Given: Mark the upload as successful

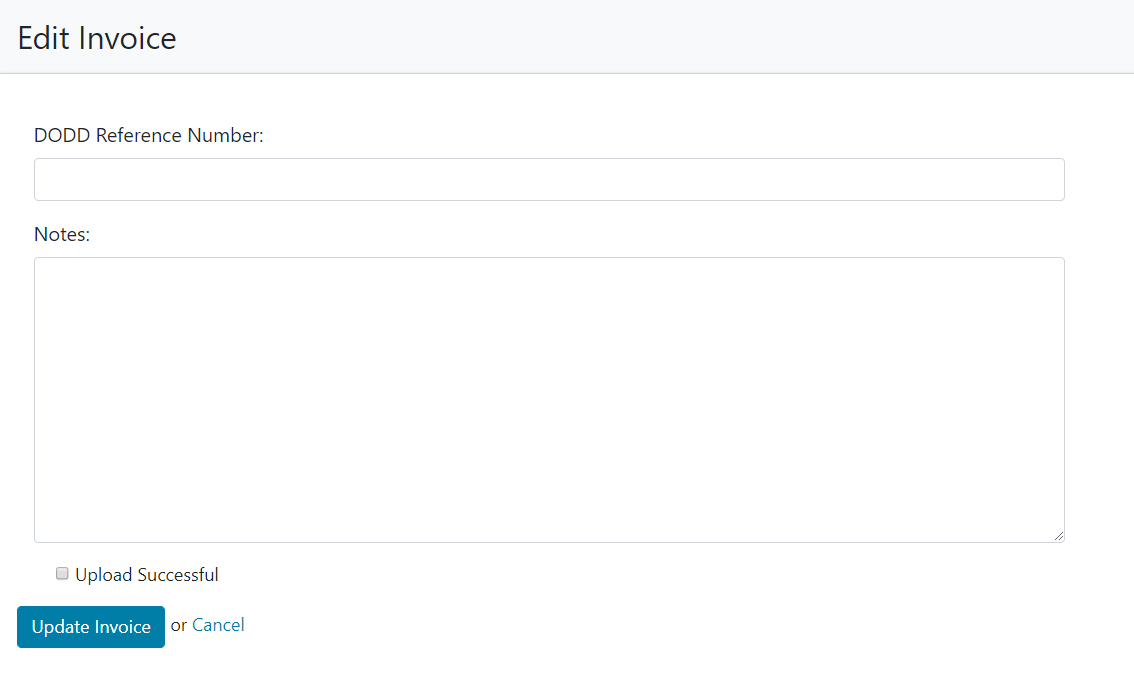Looking at the screenshot, I should click(x=62, y=574).
